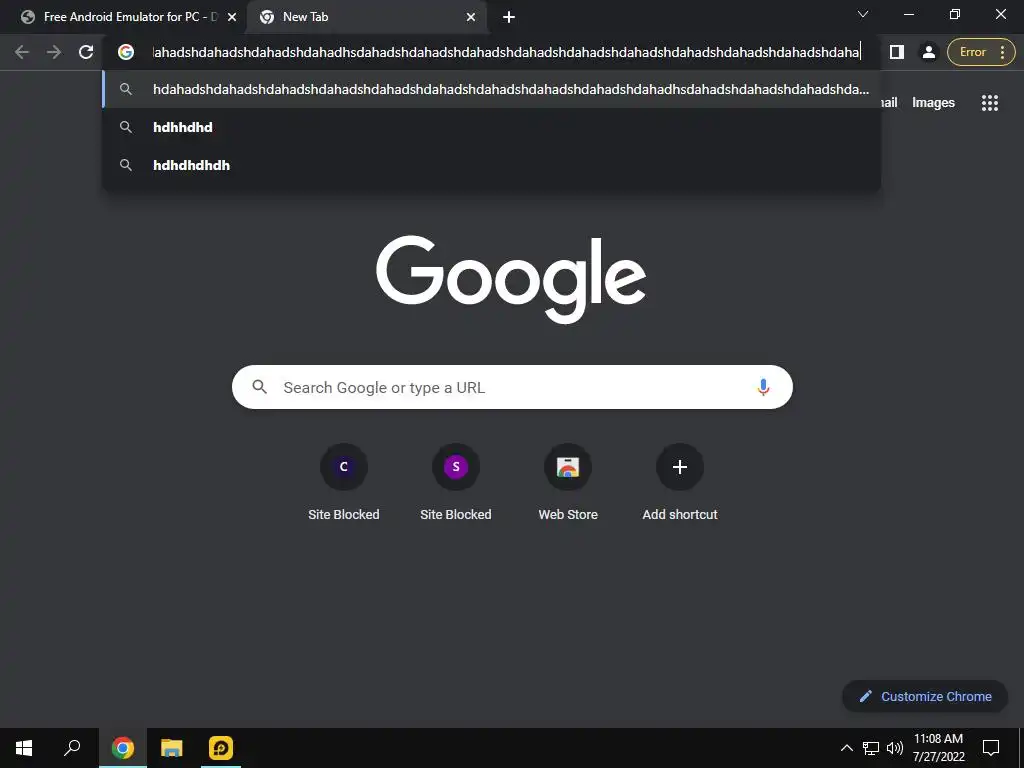Viewport: 1024px width, 768px height.
Task: Open a new tab with plus button
Action: point(509,17)
